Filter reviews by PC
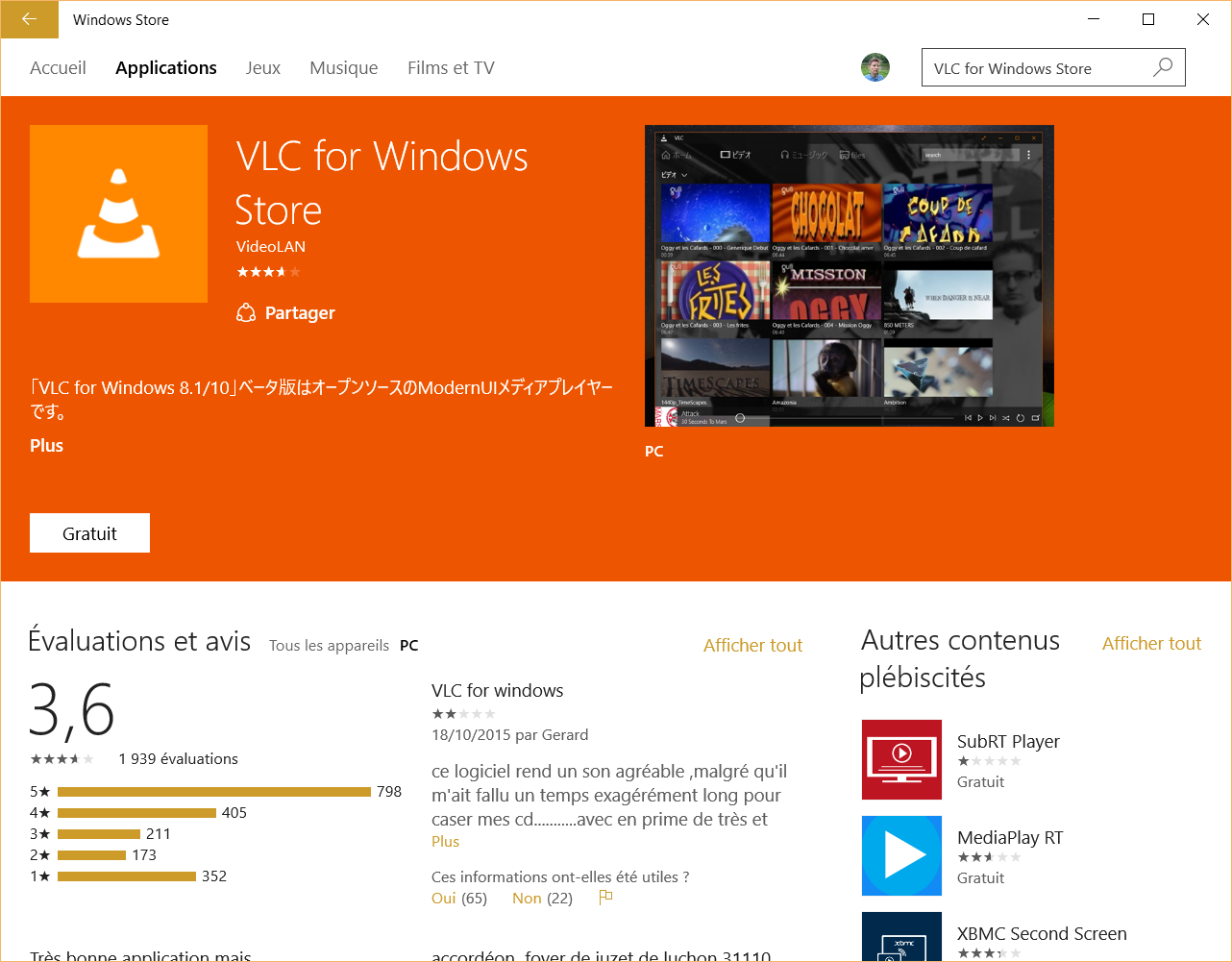 coord(409,645)
